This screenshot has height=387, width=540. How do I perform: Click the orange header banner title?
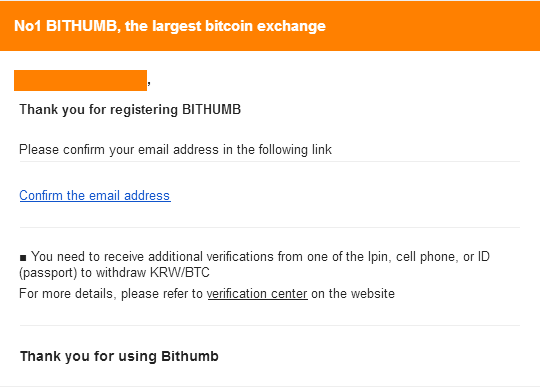coord(170,26)
